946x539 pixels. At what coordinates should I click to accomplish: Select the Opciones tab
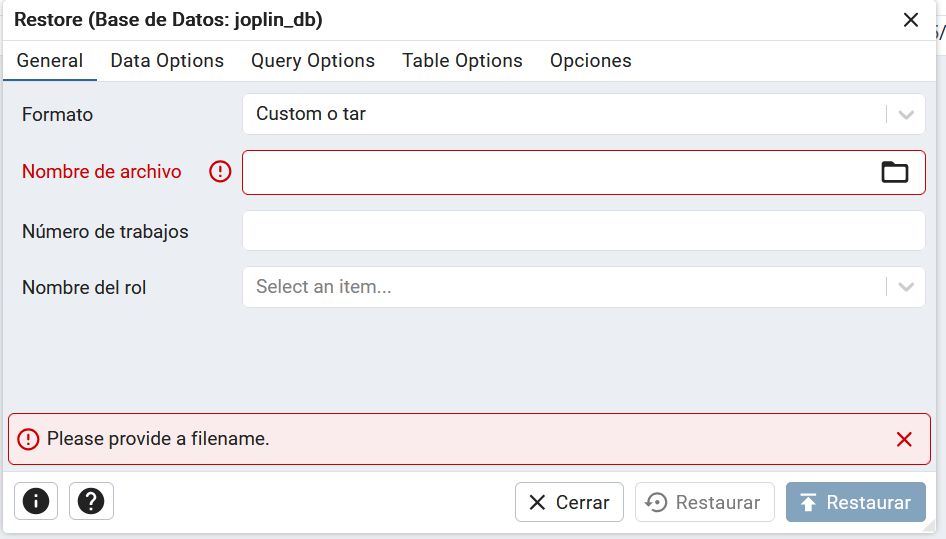click(x=590, y=61)
